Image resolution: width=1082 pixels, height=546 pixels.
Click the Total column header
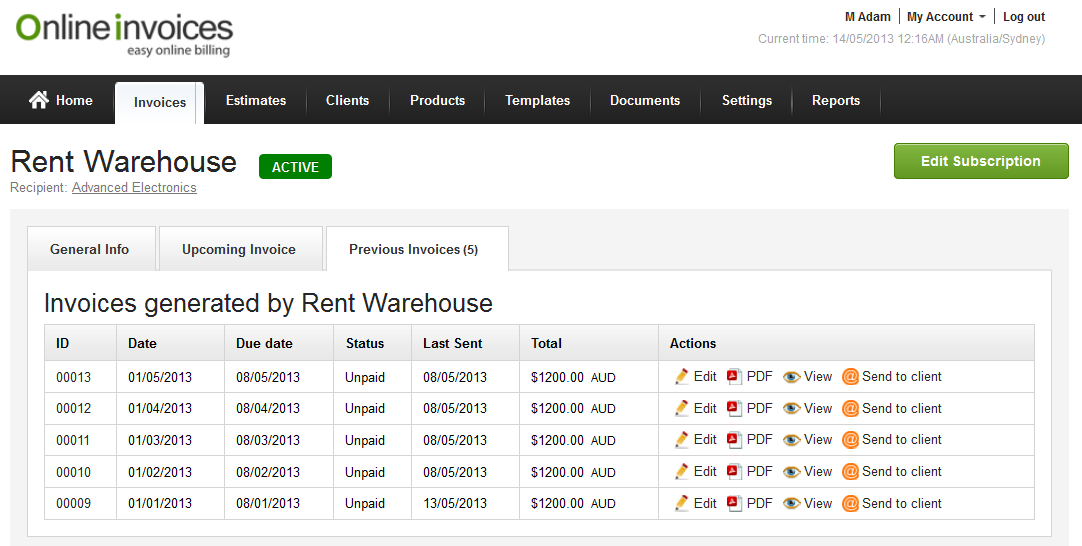pyautogui.click(x=546, y=343)
